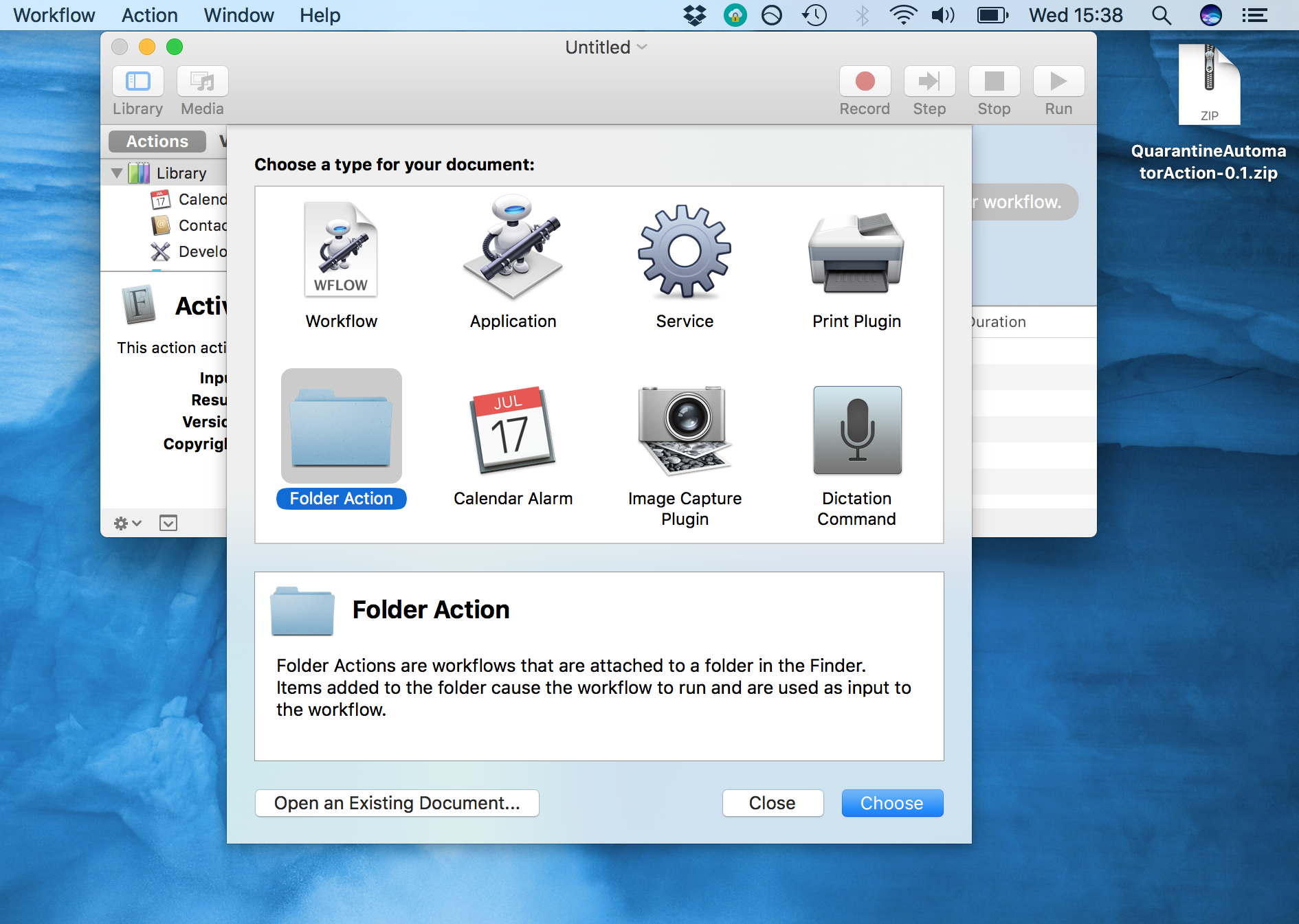Select the Workflow document type

click(x=341, y=265)
